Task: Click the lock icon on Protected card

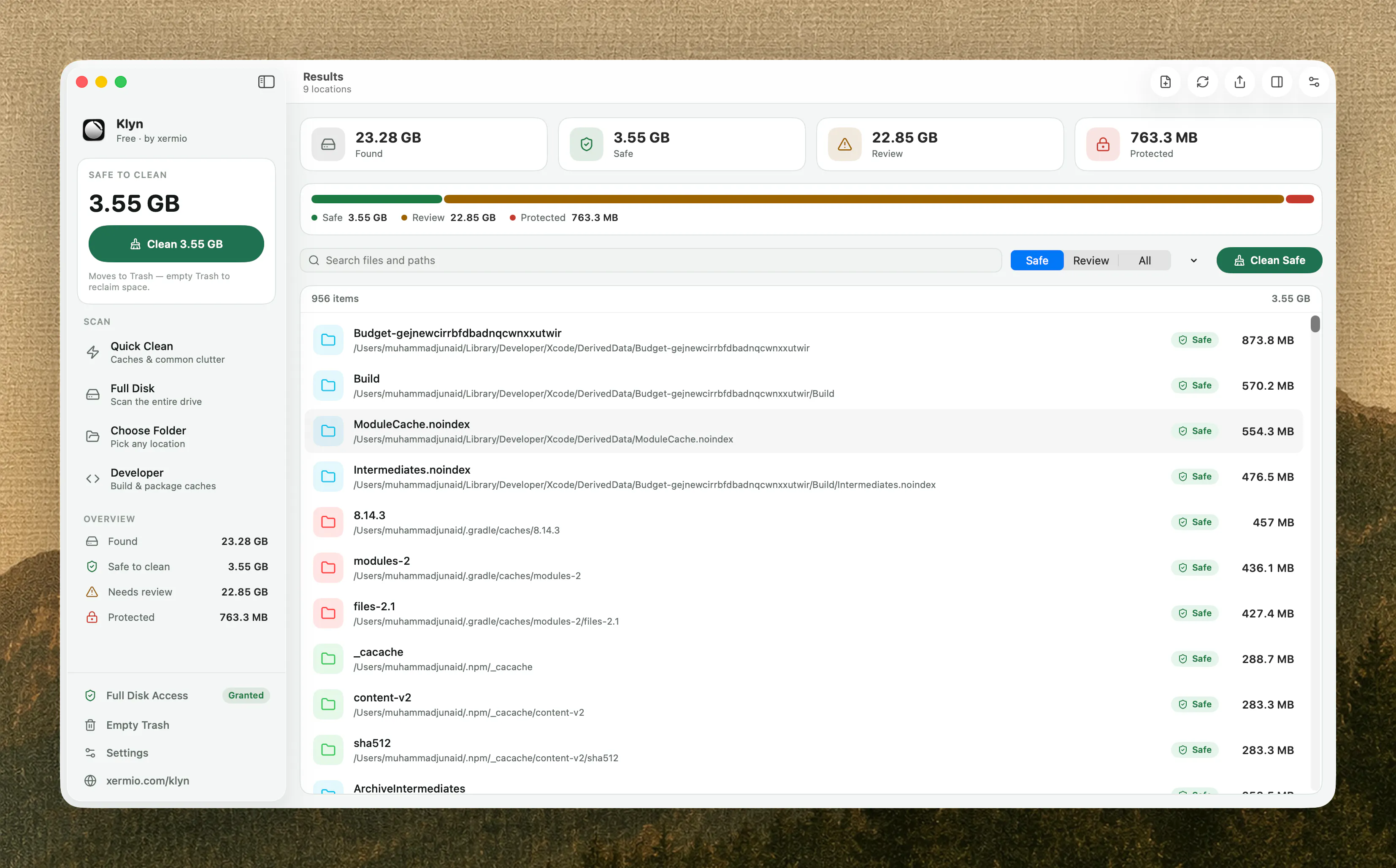Action: (1103, 144)
